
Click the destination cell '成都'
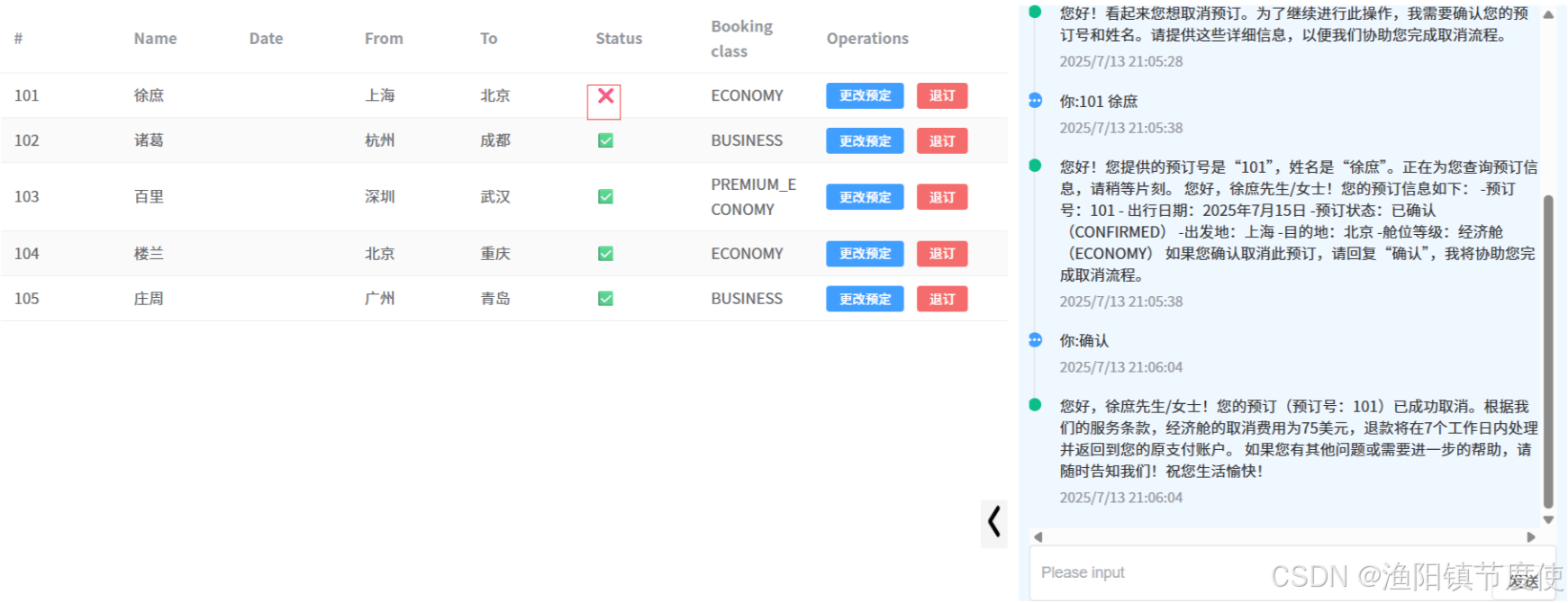point(494,140)
